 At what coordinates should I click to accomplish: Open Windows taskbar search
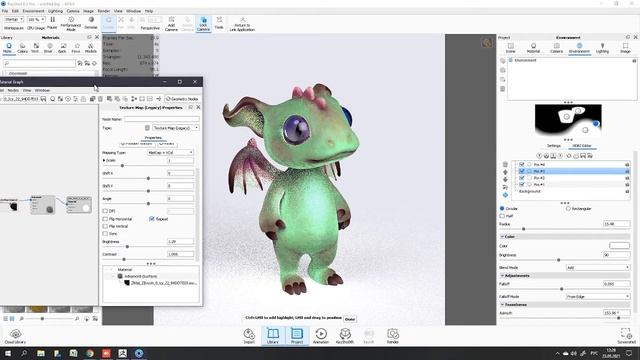24,353
